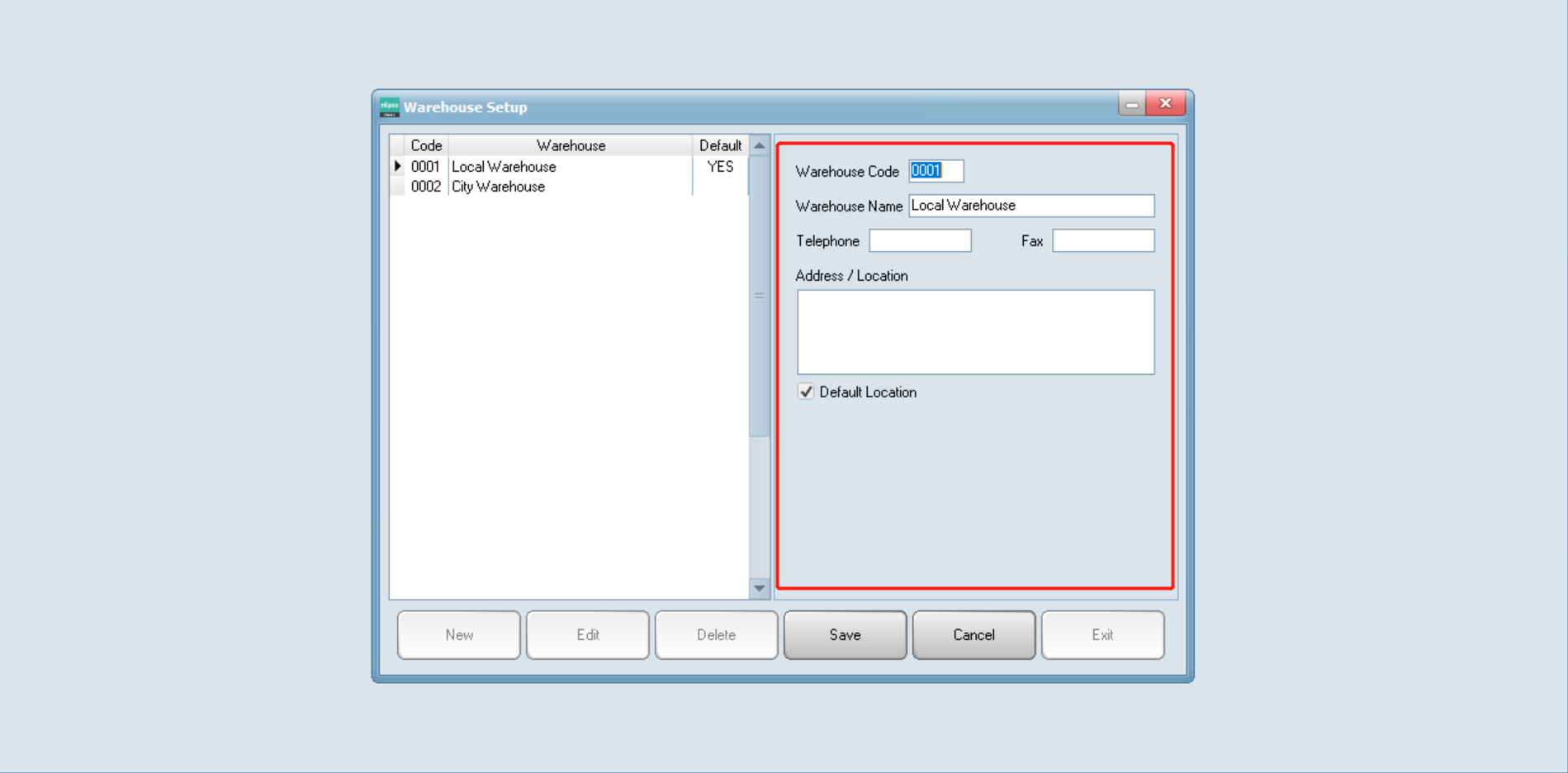The width and height of the screenshot is (1568, 773).
Task: Click the Code column header
Action: coord(427,145)
